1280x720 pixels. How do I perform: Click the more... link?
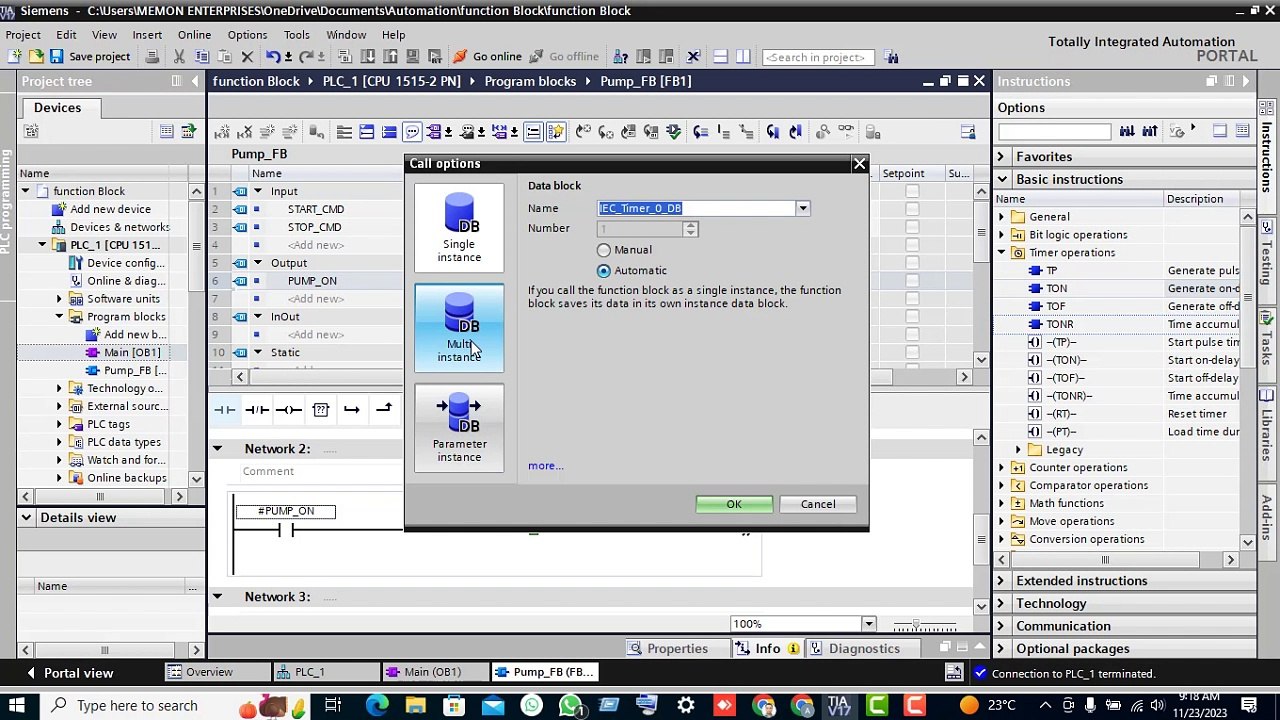click(546, 466)
